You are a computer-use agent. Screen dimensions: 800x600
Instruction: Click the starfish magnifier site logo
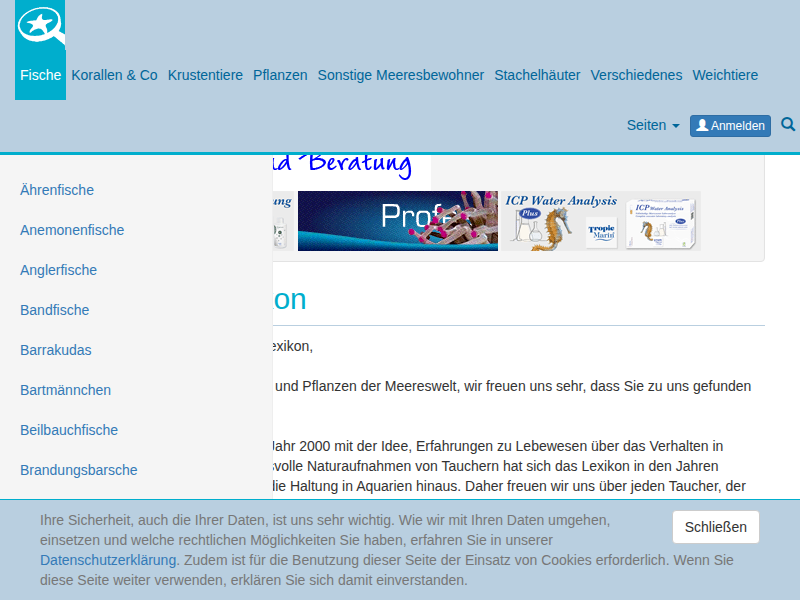[41, 25]
